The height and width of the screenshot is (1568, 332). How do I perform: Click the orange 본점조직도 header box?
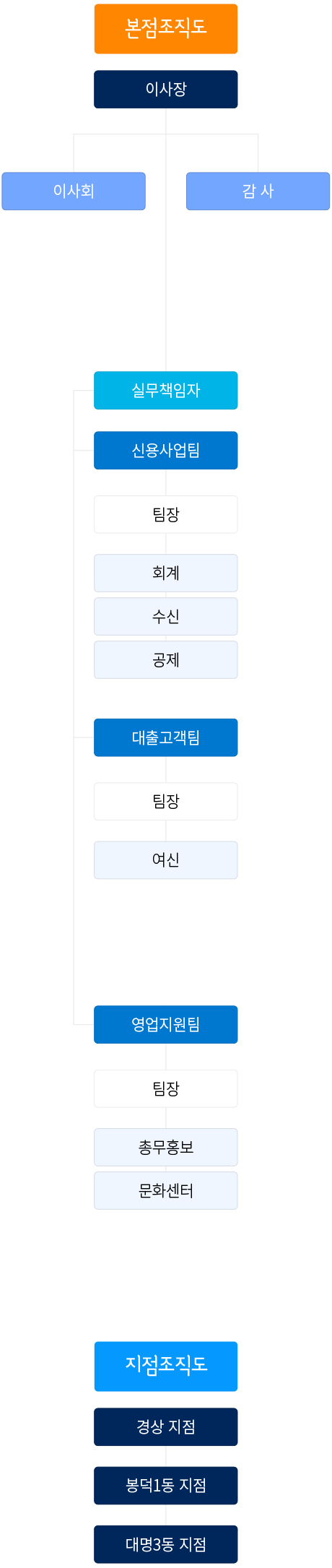click(166, 29)
